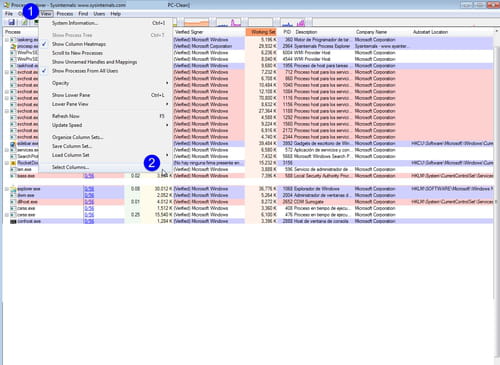Image resolution: width=500 pixels, height=365 pixels.
Task: Select 'Explorador de Windows' description cell
Action: click(x=317, y=189)
